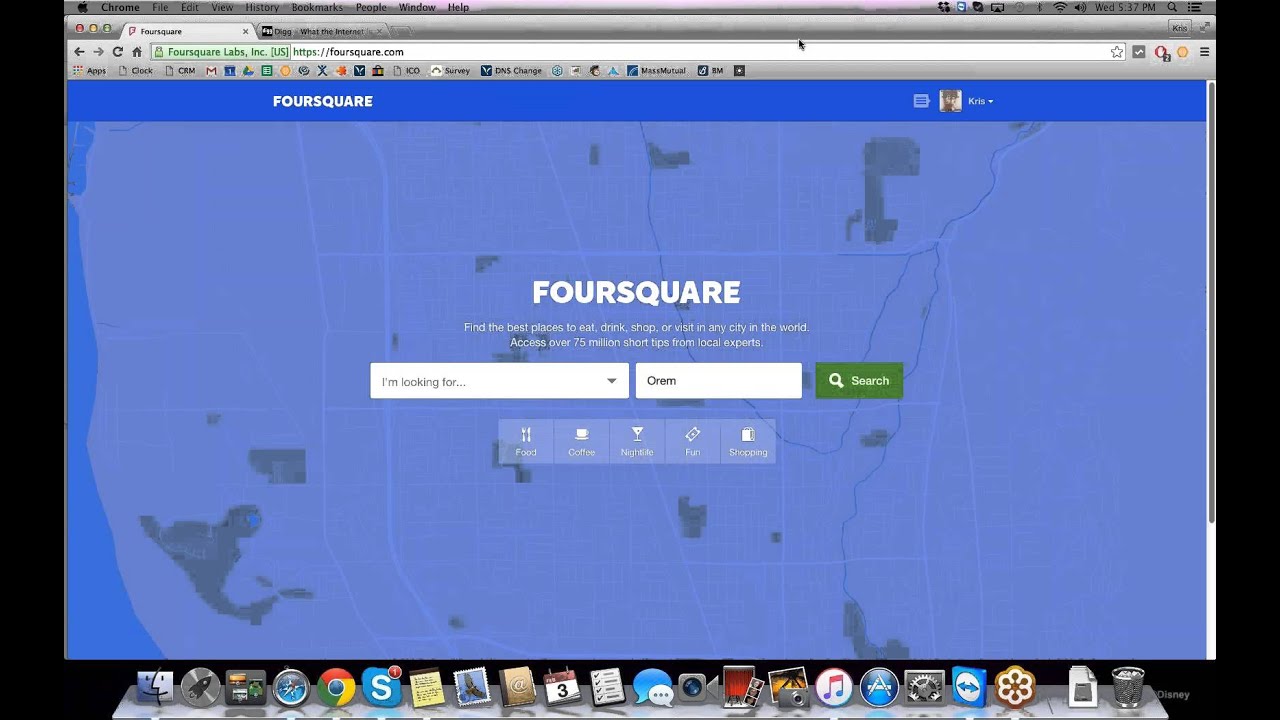Open Spotlight search magnifier in menu bar
1280x720 pixels.
click(x=1173, y=7)
